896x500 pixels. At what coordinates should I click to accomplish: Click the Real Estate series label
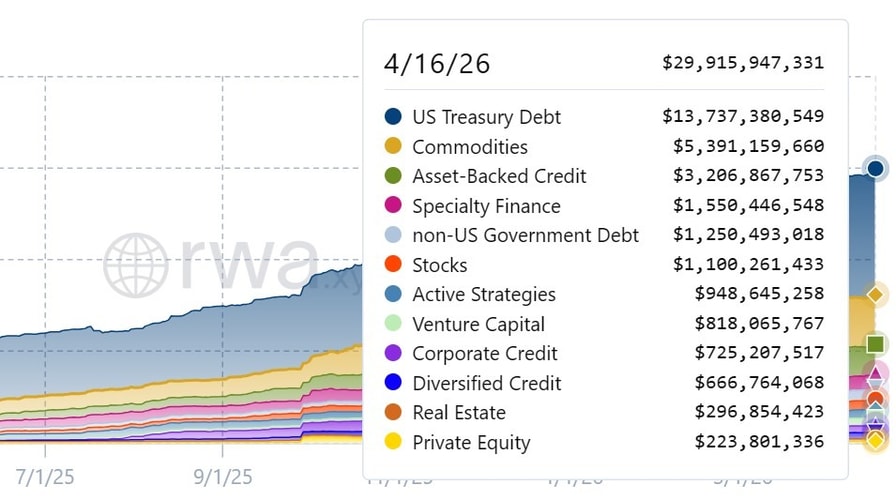click(x=458, y=412)
